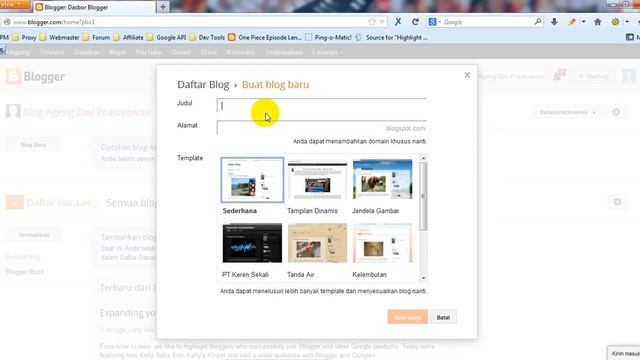
Task: Open the Ping-o-Matic bookmark
Action: pyautogui.click(x=328, y=37)
